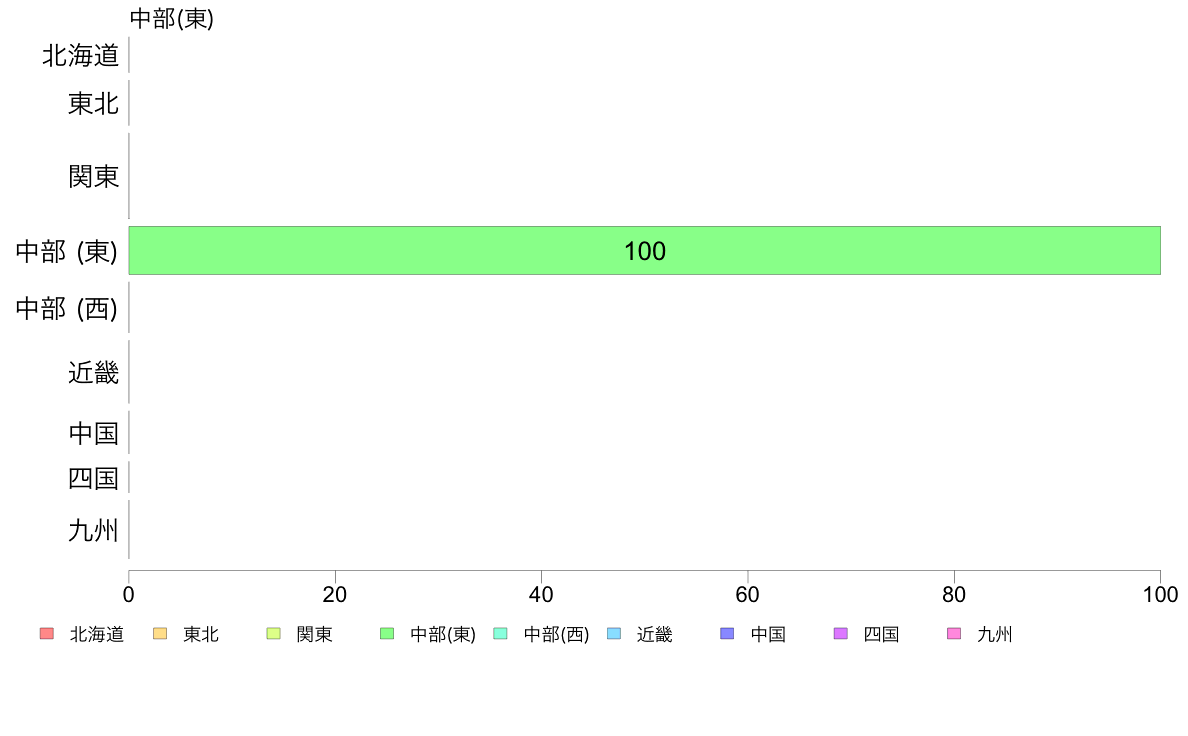Click the 中部(東) green legend swatch

pos(387,634)
